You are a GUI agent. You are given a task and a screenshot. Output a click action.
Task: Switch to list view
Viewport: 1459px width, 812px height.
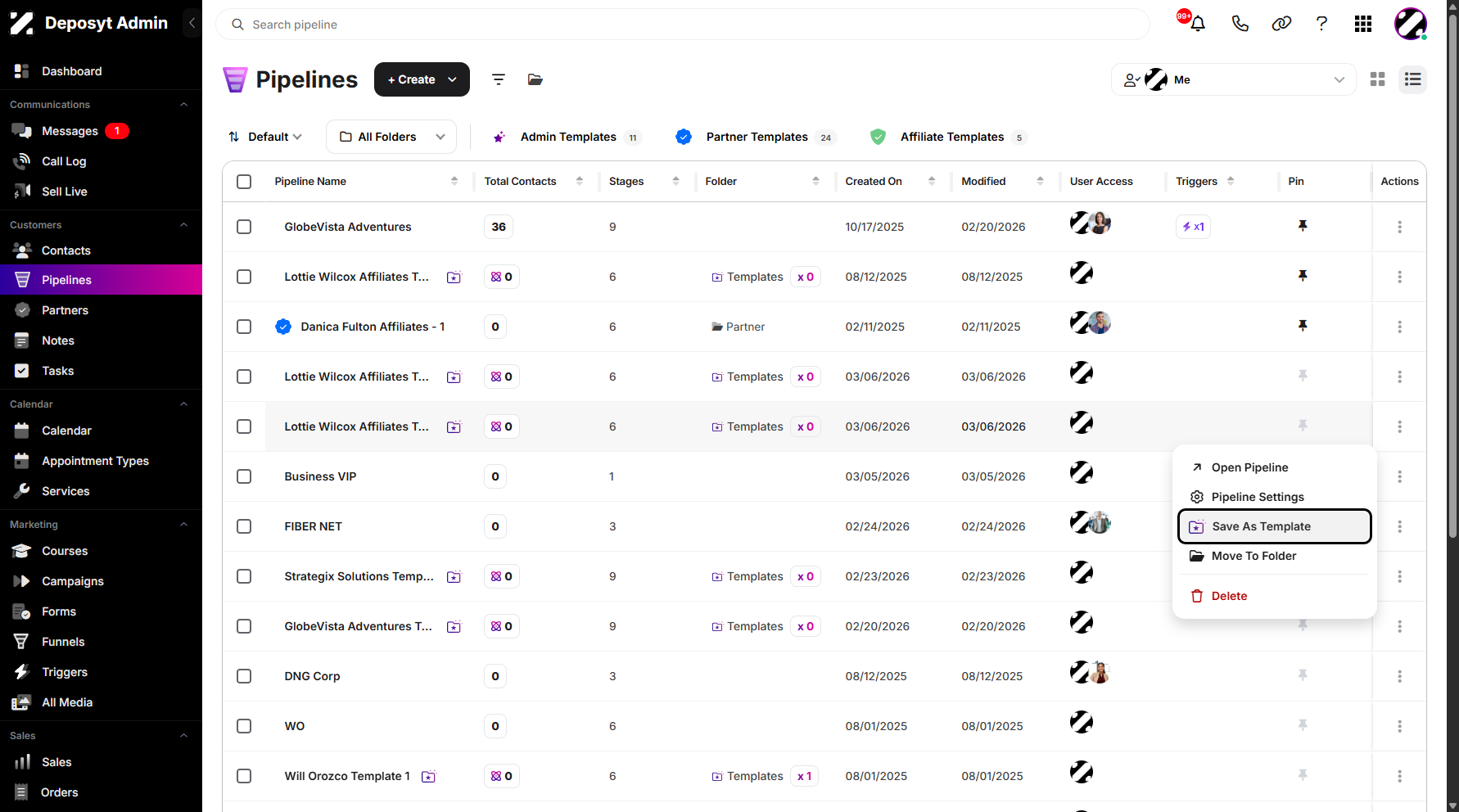(x=1412, y=79)
